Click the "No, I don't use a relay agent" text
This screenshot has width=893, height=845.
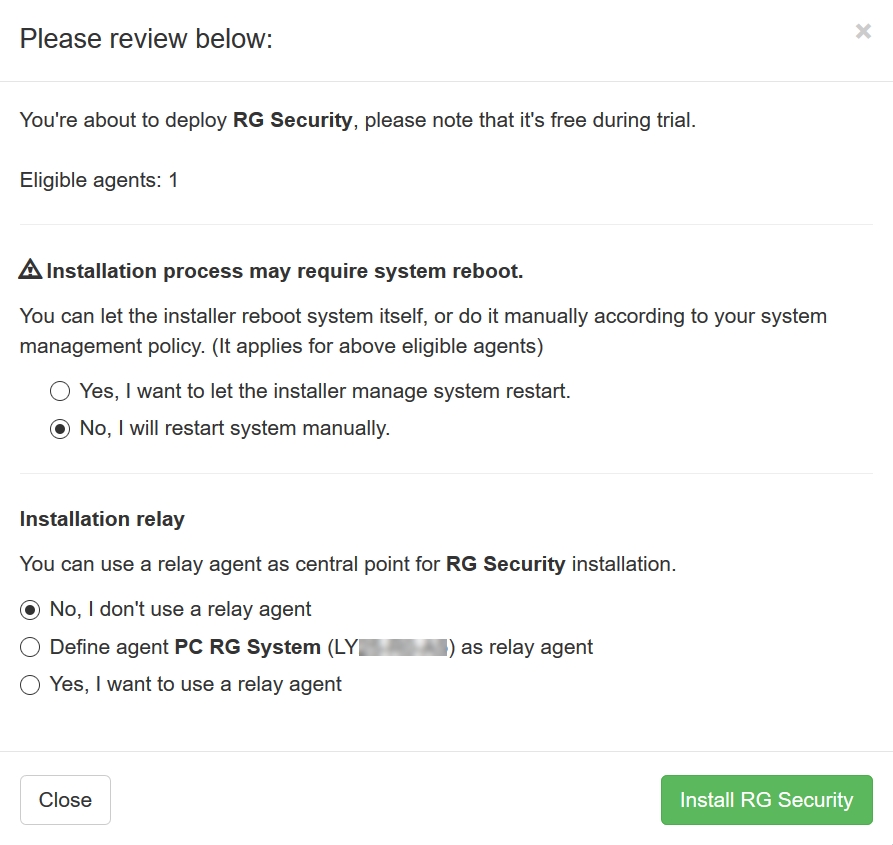[181, 609]
